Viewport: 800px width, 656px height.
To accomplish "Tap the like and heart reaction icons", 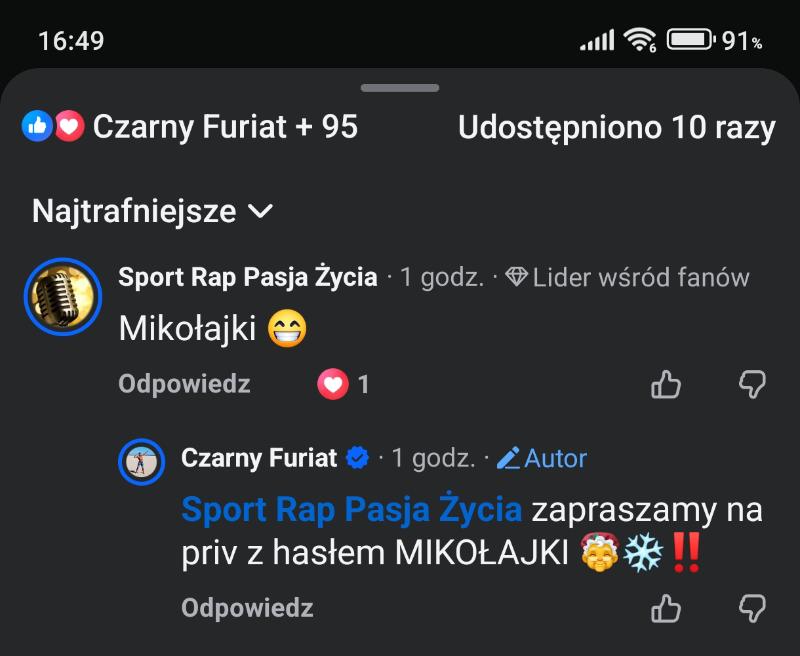I will point(53,127).
